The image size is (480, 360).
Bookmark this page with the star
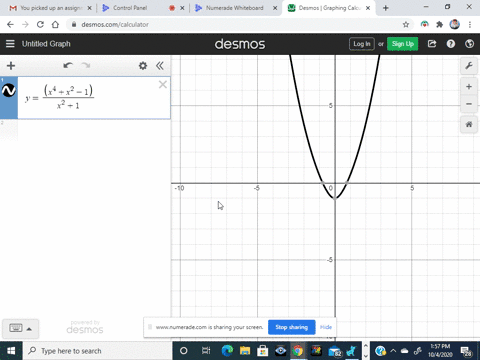coord(406,24)
